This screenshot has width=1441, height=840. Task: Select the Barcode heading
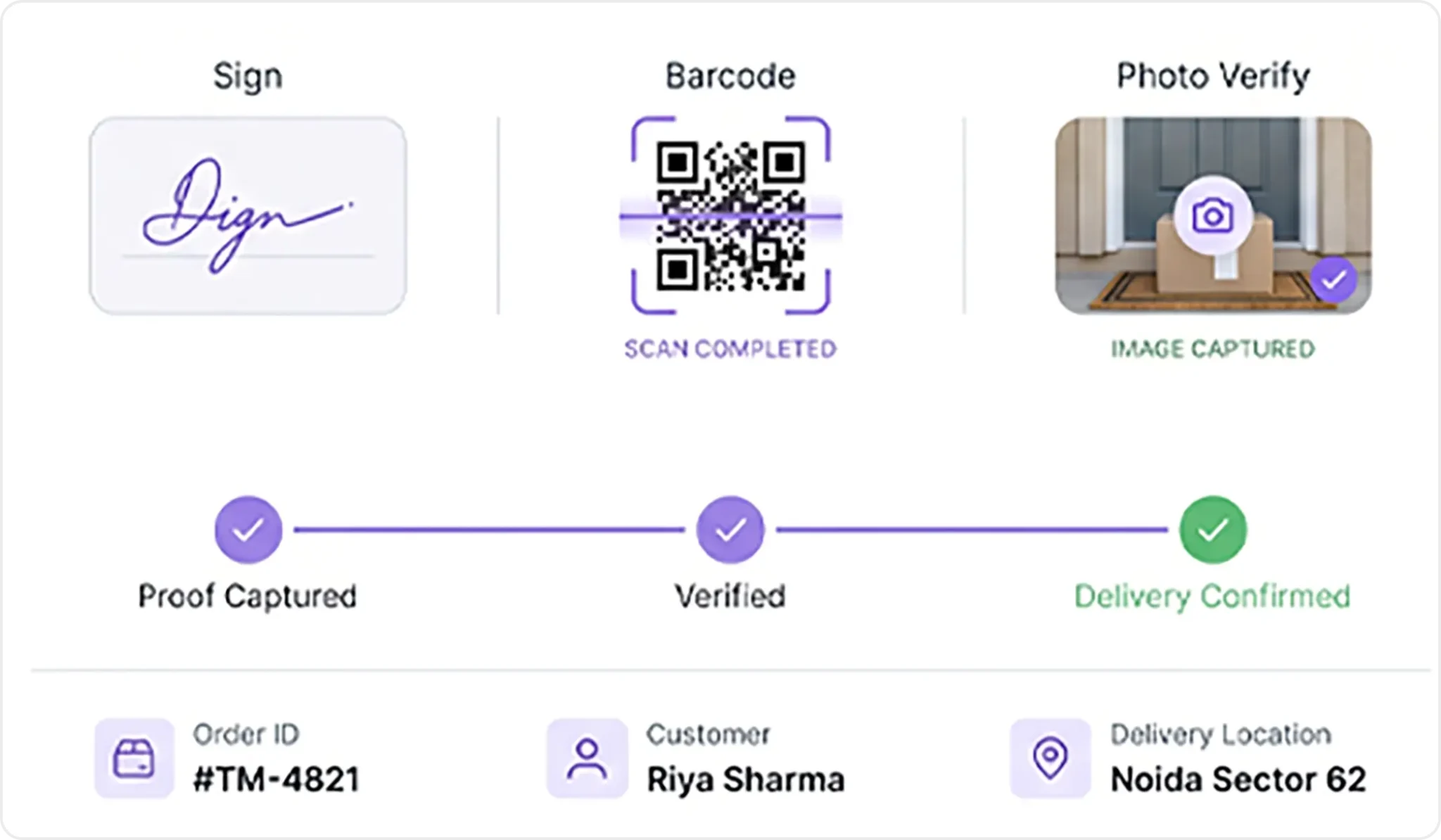tap(730, 76)
